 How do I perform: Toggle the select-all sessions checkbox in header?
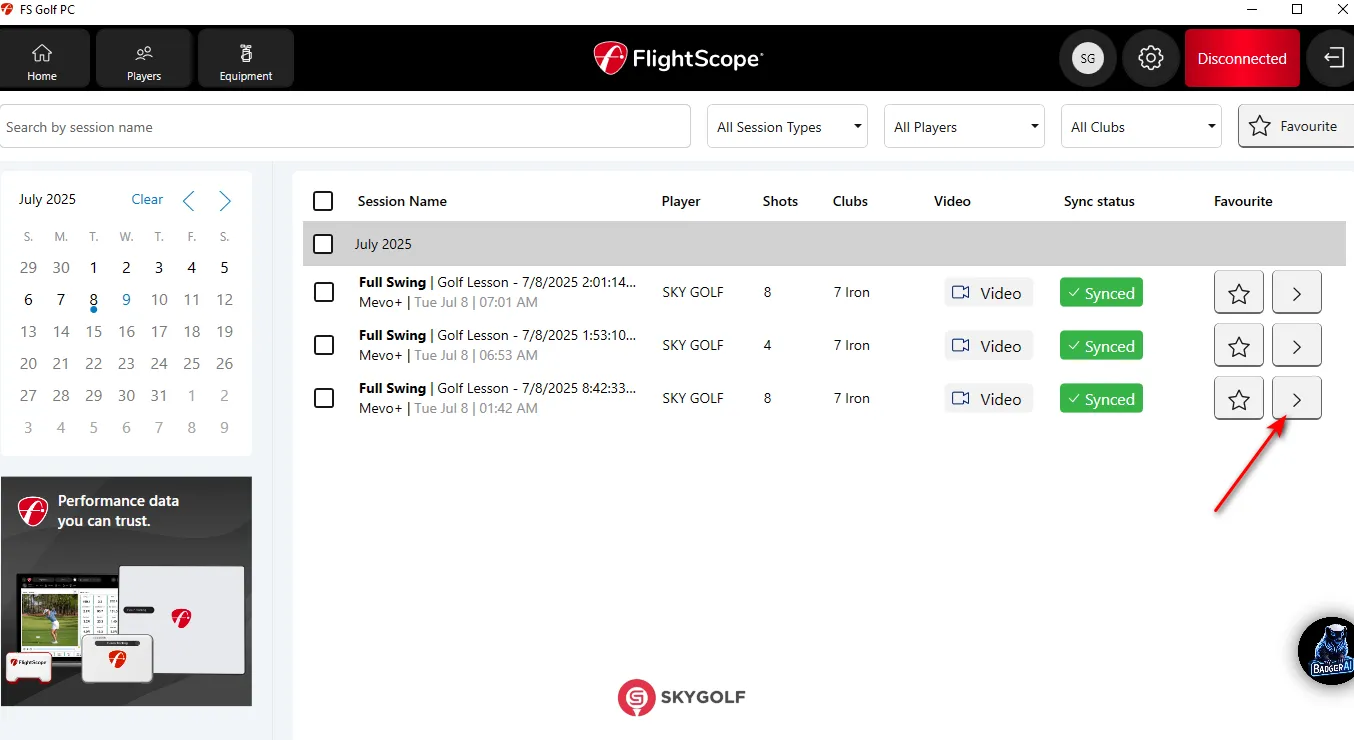point(323,201)
